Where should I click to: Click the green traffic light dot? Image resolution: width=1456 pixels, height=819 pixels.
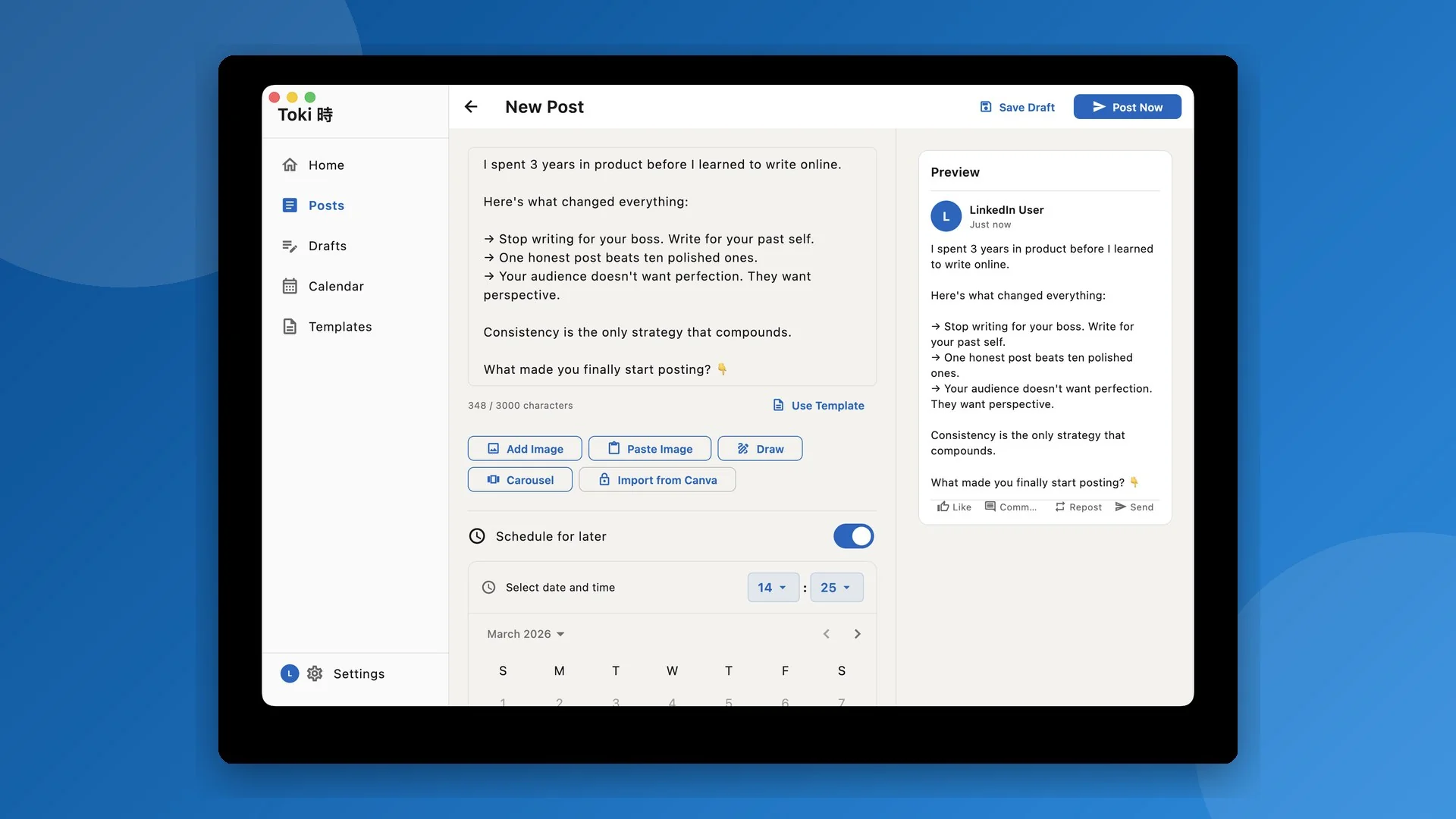(x=310, y=97)
